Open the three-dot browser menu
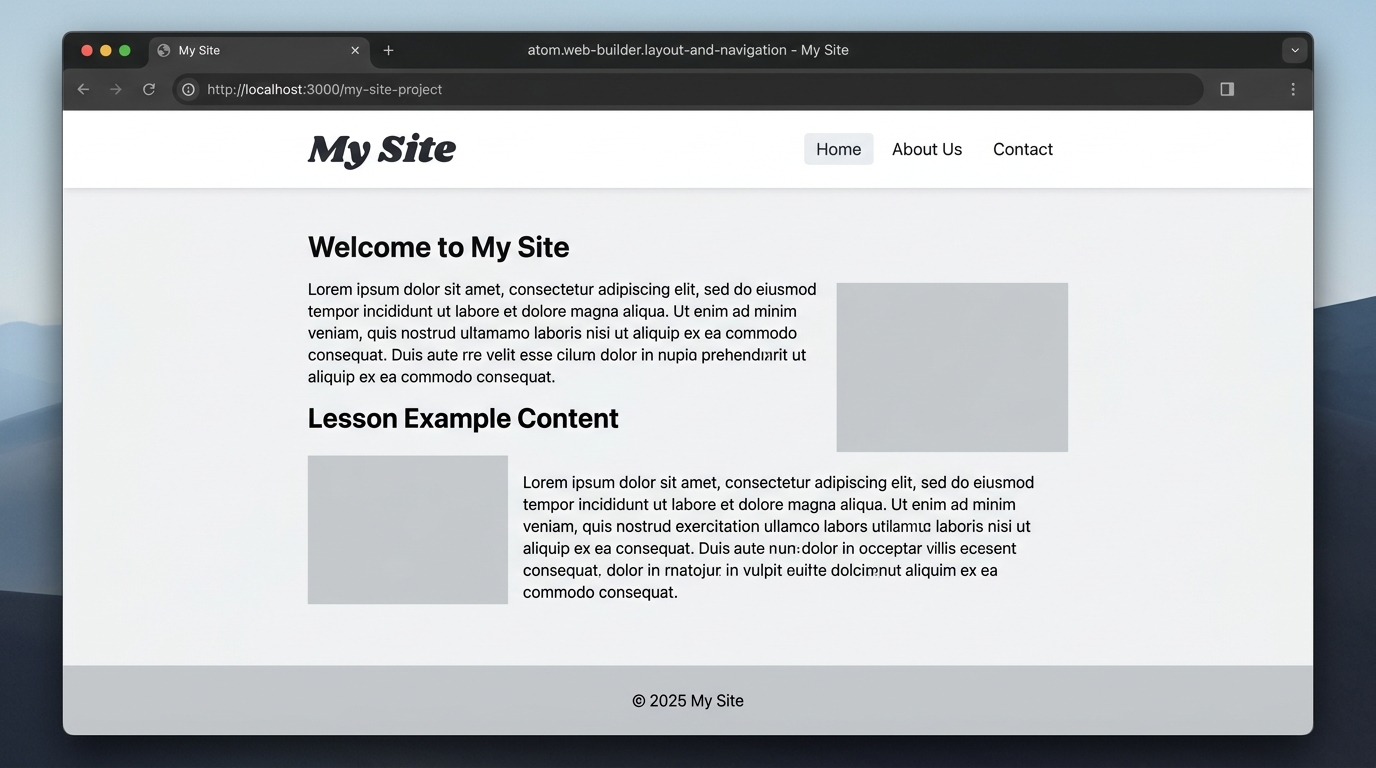Screen dimensions: 1376x768 point(1293,89)
